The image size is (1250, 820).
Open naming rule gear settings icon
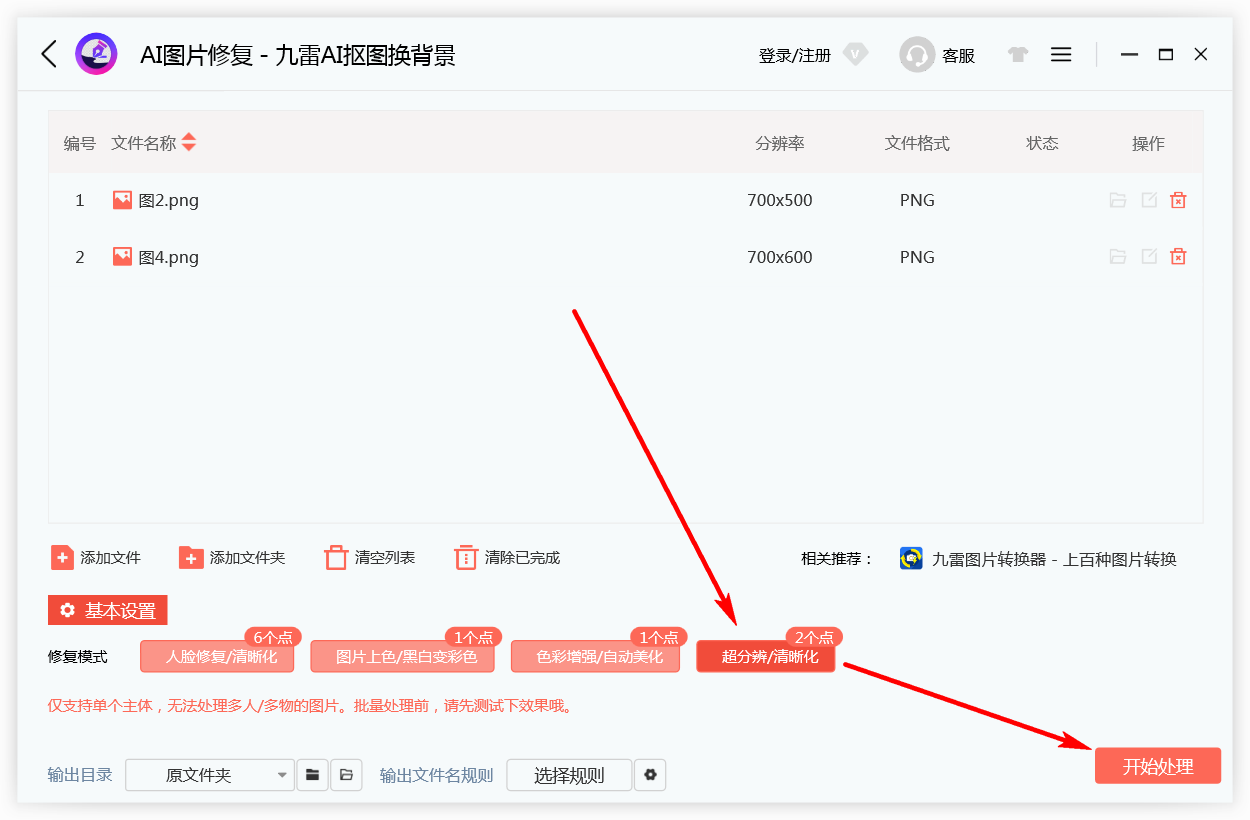click(x=651, y=775)
